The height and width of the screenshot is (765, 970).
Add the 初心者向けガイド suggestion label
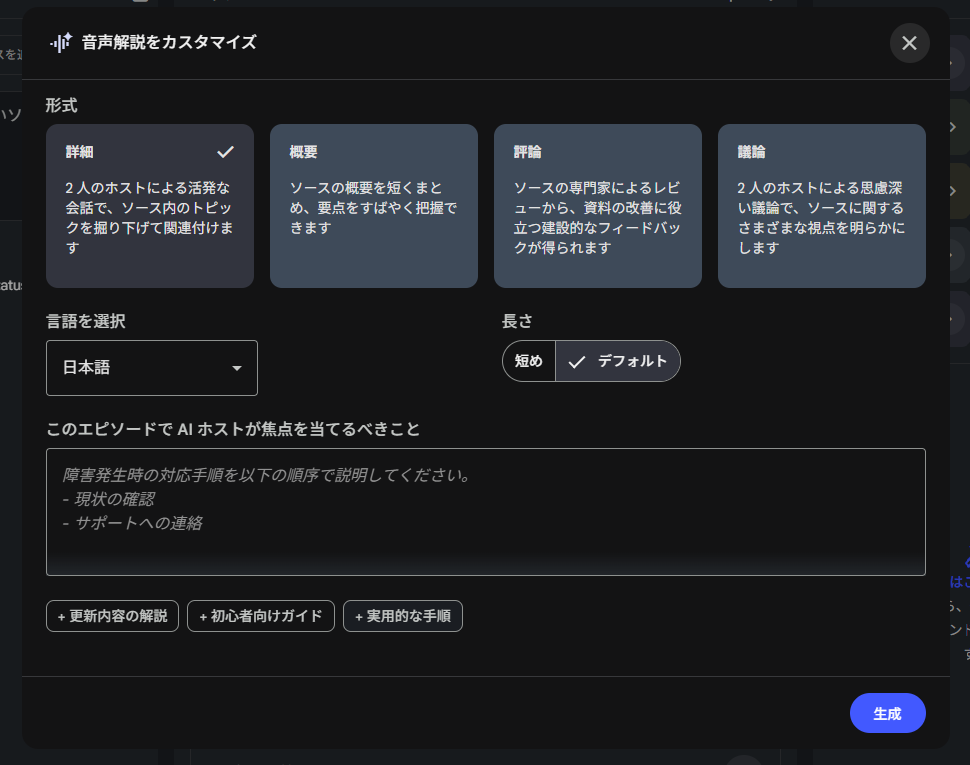pos(266,617)
